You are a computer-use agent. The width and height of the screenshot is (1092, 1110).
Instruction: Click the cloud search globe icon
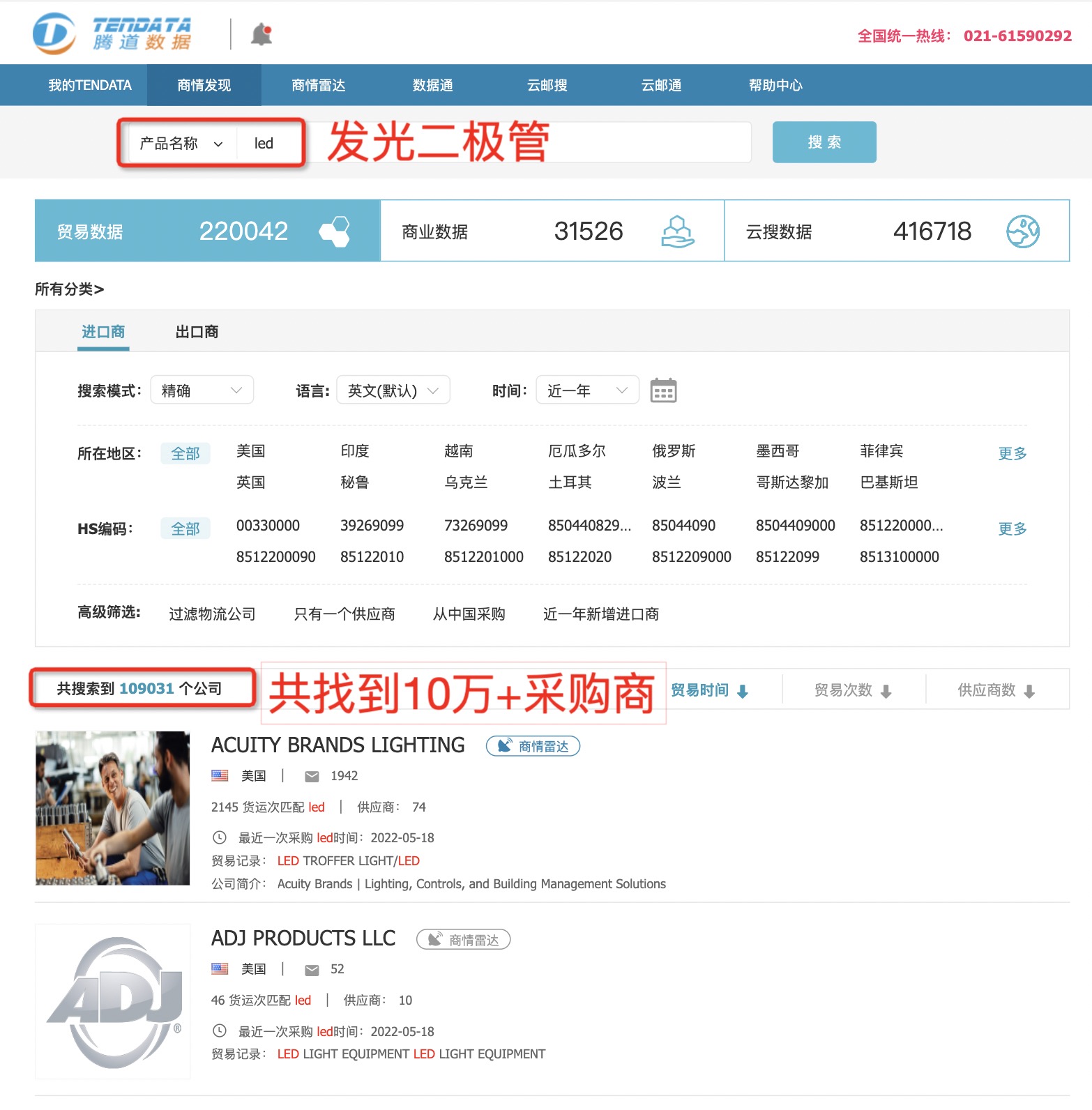(x=1023, y=231)
